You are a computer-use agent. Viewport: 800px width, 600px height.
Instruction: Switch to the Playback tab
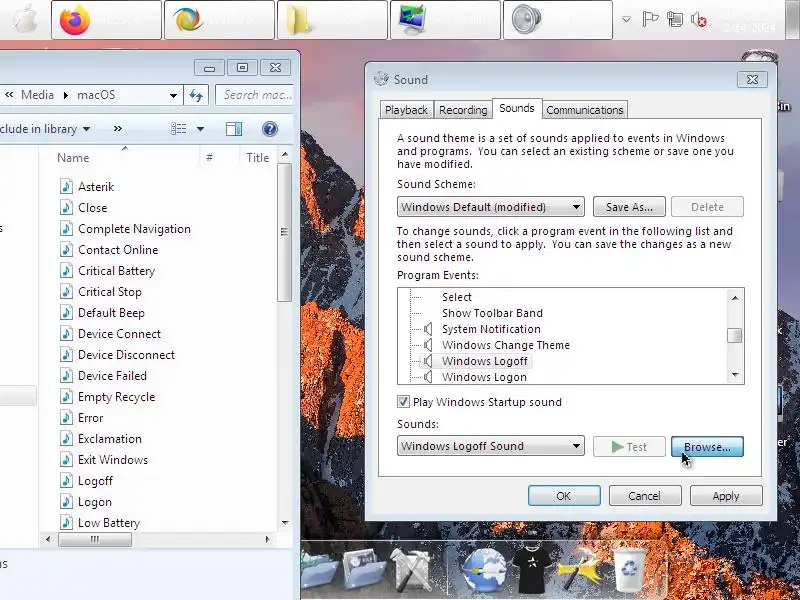point(406,110)
